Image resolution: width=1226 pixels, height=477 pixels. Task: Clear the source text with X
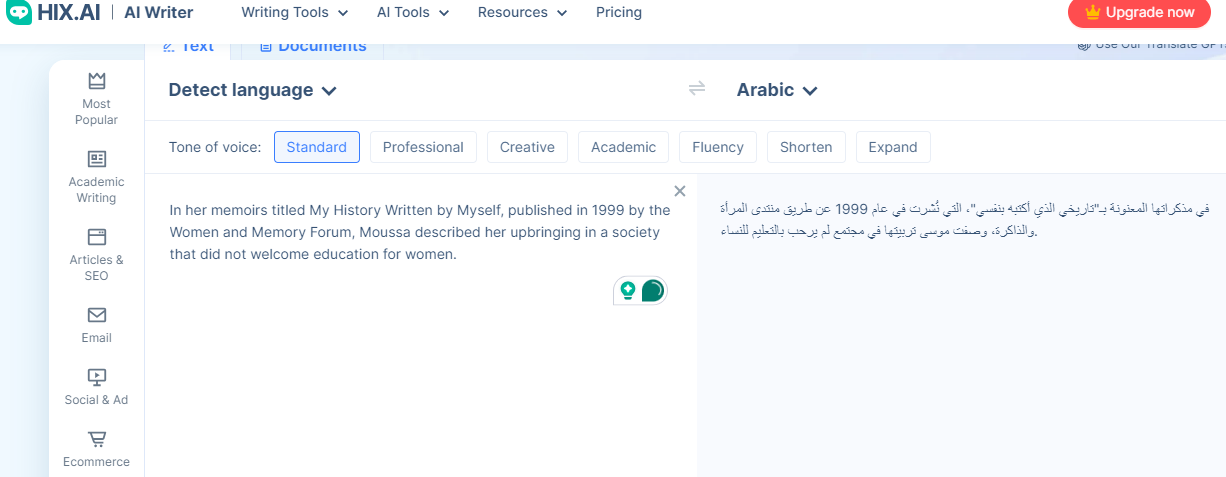pyautogui.click(x=680, y=191)
